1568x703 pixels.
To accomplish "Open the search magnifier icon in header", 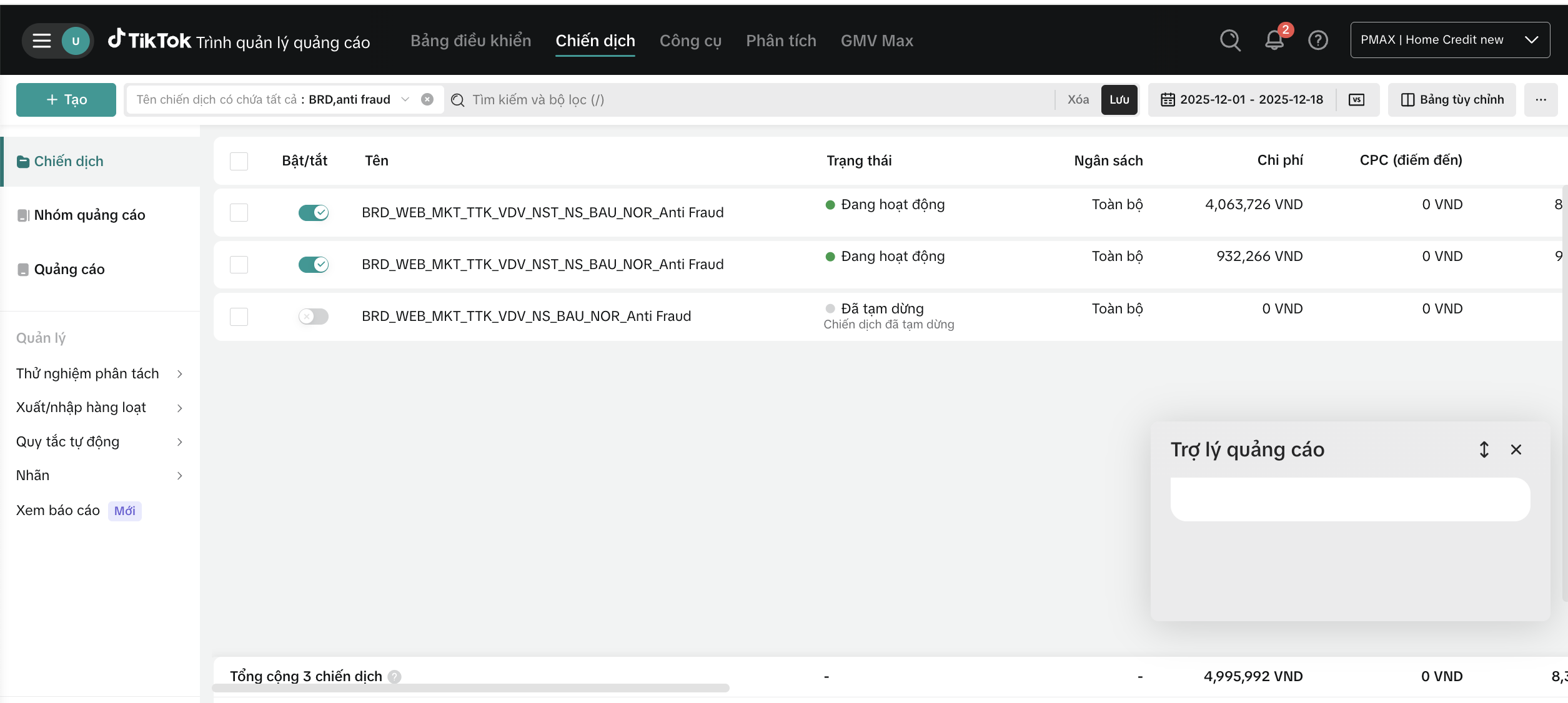I will (1230, 41).
